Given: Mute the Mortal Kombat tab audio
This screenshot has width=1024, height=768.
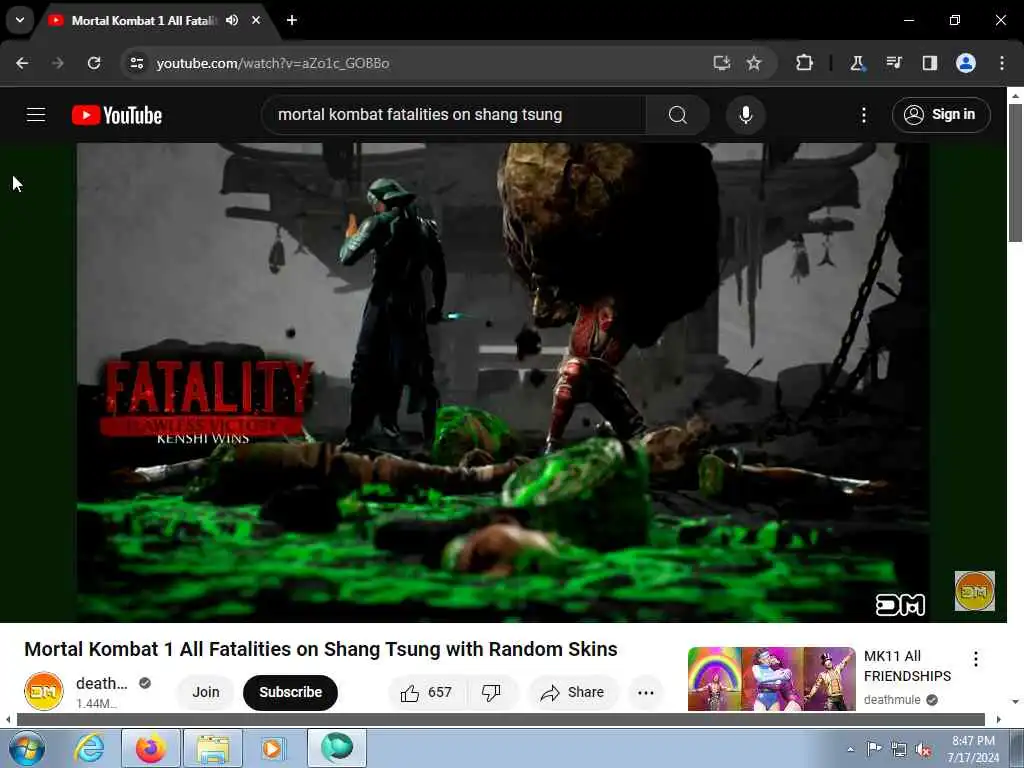Looking at the screenshot, I should click(232, 20).
